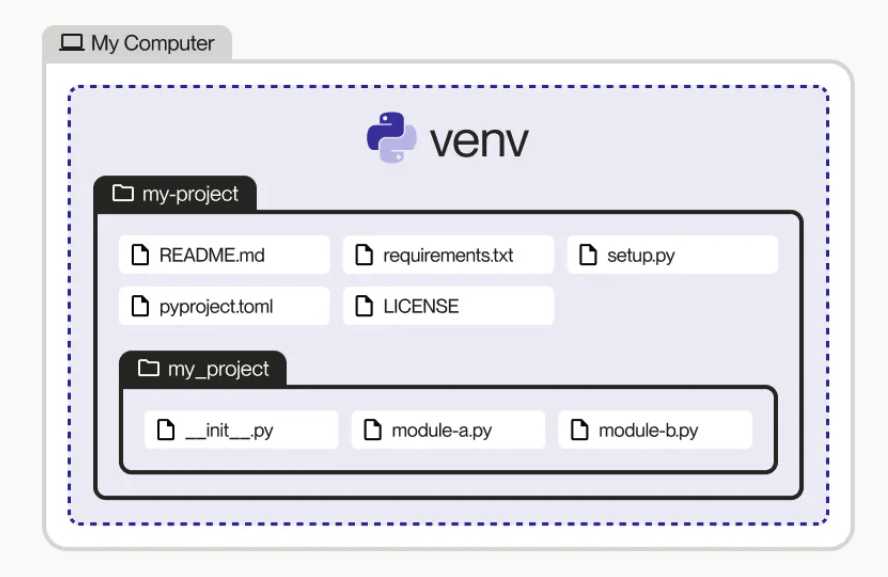Open the requirements.txt file name

coord(448,255)
